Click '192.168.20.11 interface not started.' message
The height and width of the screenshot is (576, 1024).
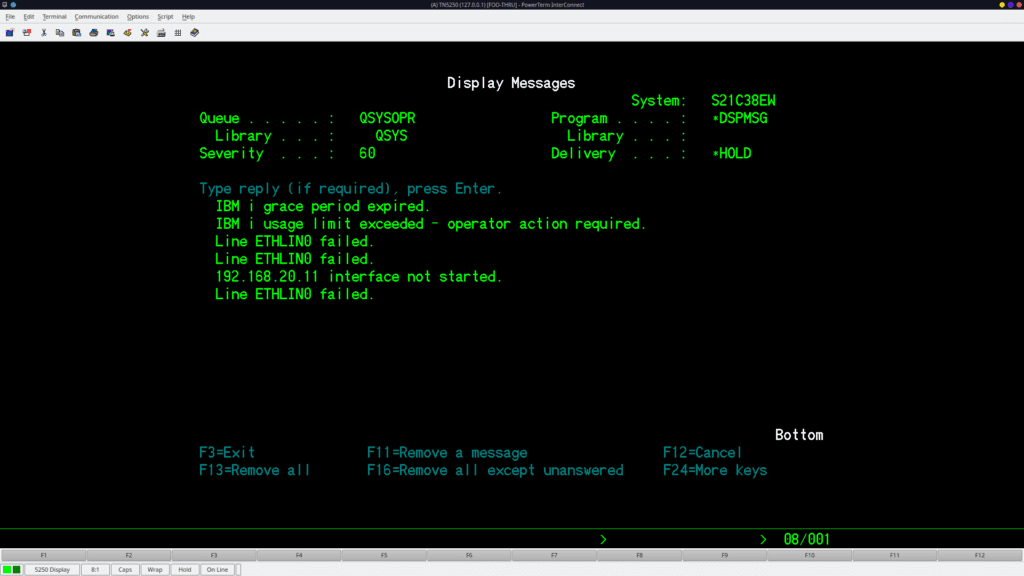coord(359,277)
